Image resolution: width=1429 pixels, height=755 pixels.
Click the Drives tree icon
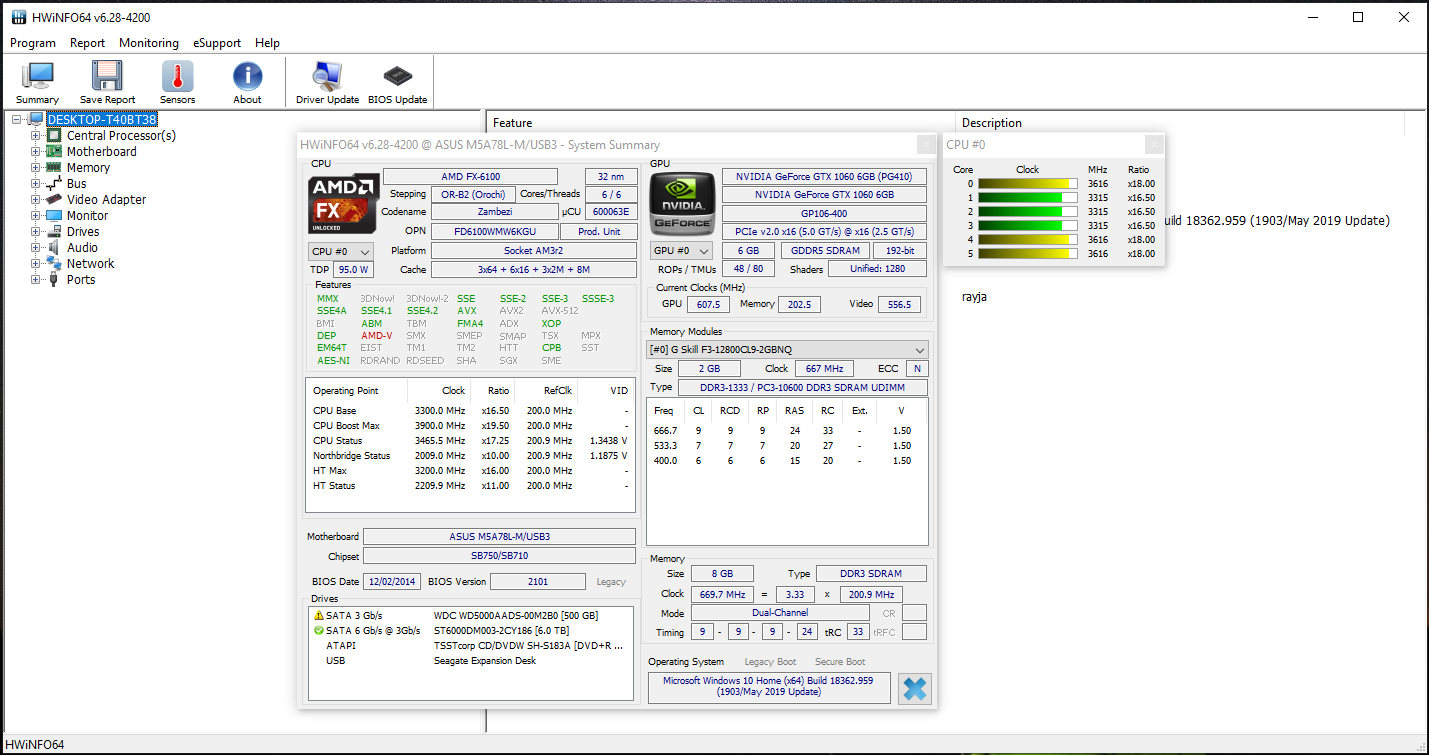click(54, 232)
